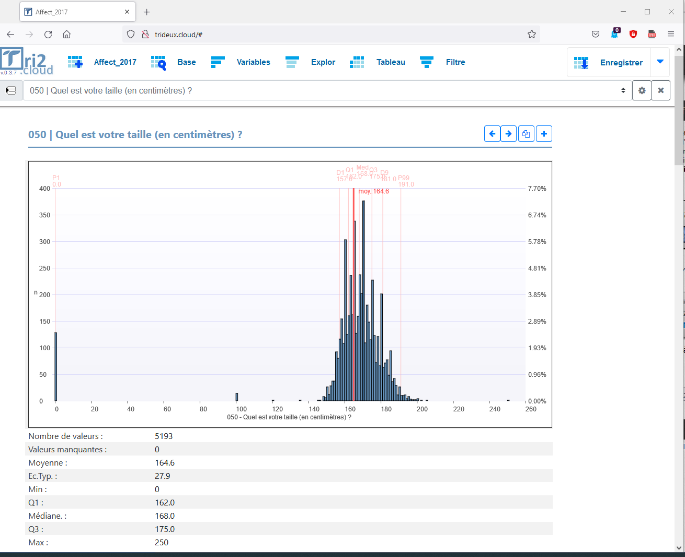This screenshot has width=685, height=557.
Task: Click the plus icon to add chart
Action: pyautogui.click(x=544, y=134)
